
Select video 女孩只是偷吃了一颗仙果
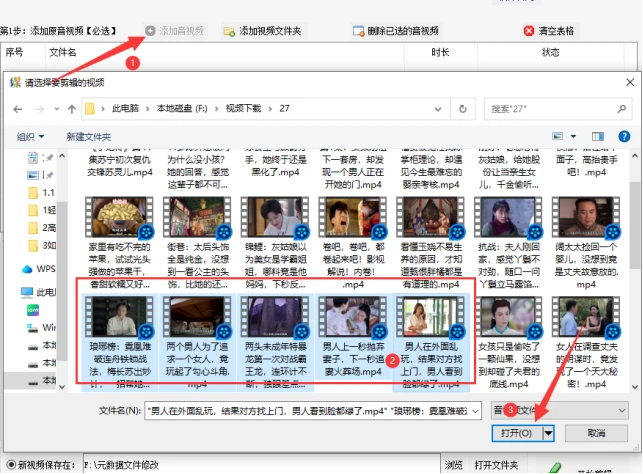pyautogui.click(x=508, y=342)
